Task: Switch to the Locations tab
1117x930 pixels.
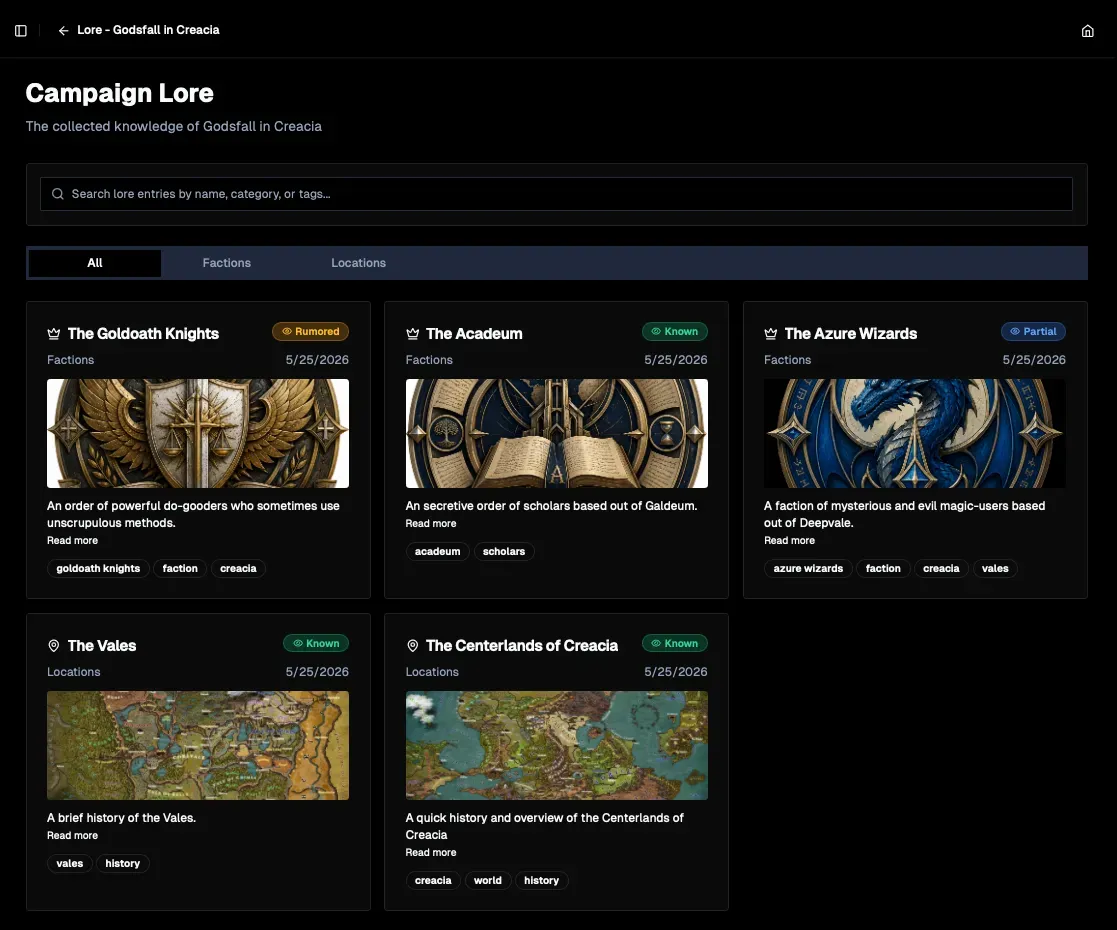Action: (358, 263)
